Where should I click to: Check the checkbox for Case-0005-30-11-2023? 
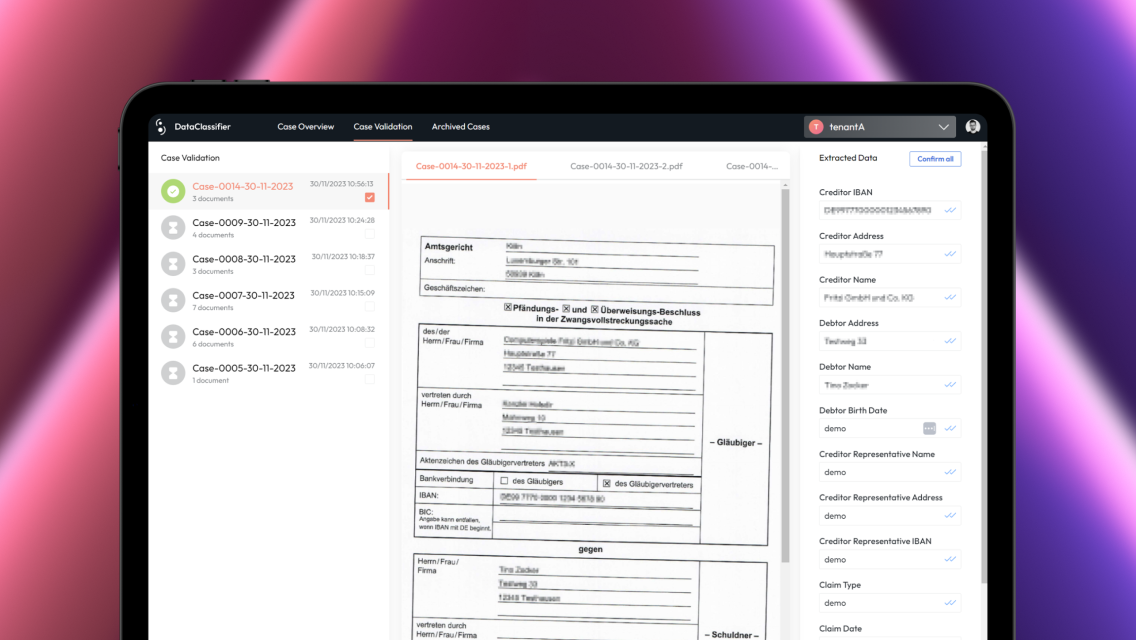(x=369, y=378)
